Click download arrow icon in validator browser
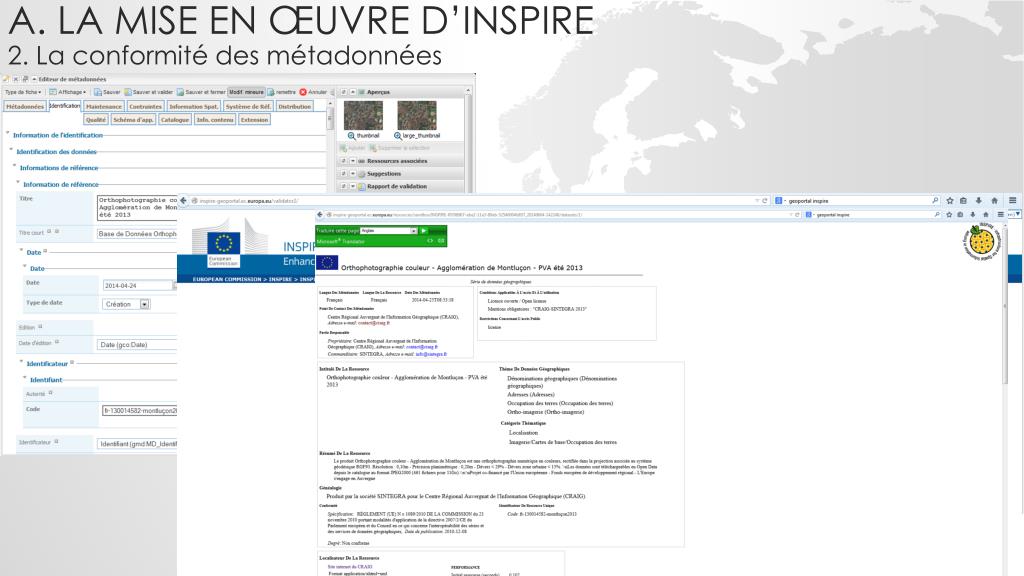The height and width of the screenshot is (576, 1024). pyautogui.click(x=978, y=200)
